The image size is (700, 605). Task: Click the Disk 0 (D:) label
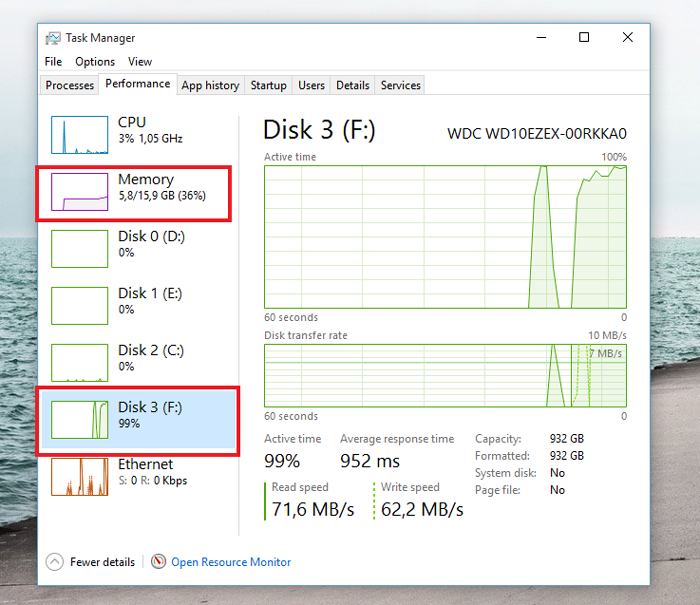click(x=151, y=236)
